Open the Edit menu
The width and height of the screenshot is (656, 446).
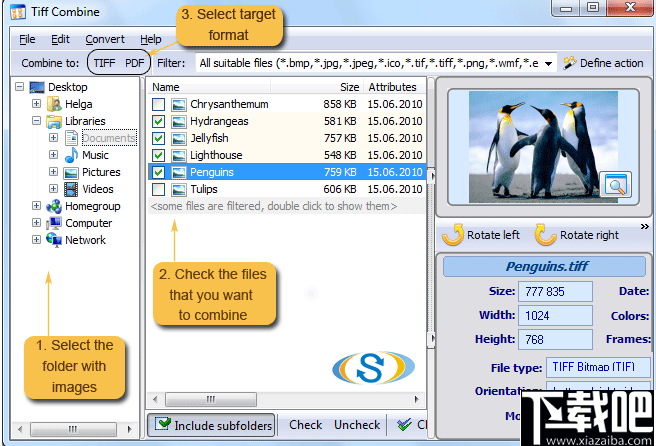[60, 39]
